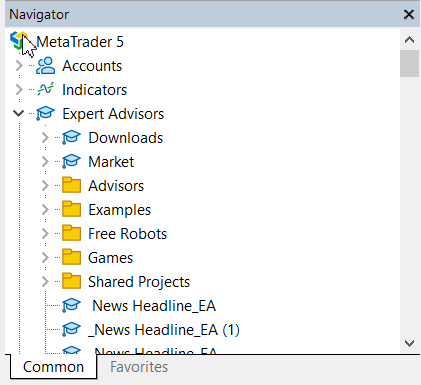421x385 pixels.
Task: Click the icon beside News Headline_EA
Action: point(71,306)
